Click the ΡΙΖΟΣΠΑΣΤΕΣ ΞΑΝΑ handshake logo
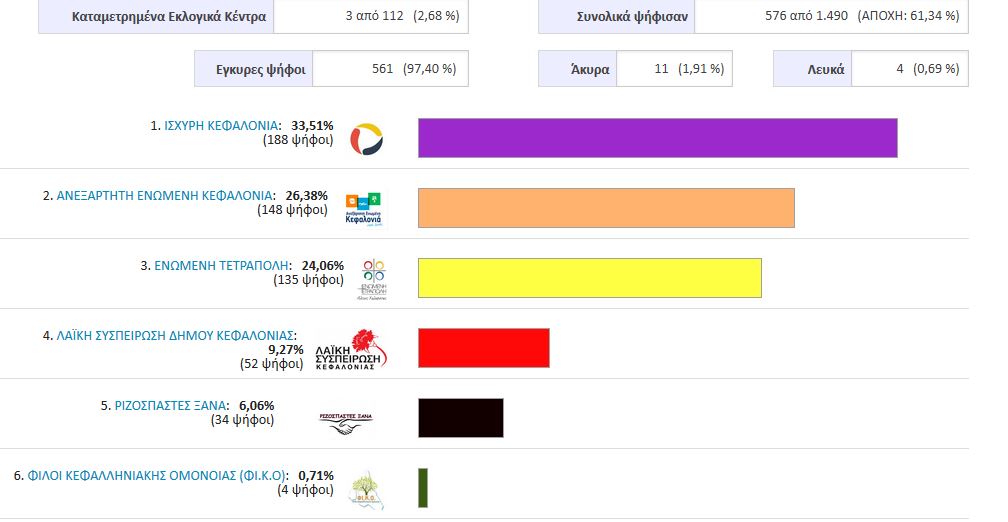 point(346,424)
